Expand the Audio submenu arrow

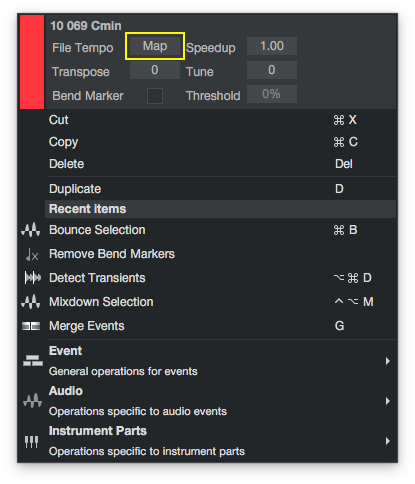point(387,401)
